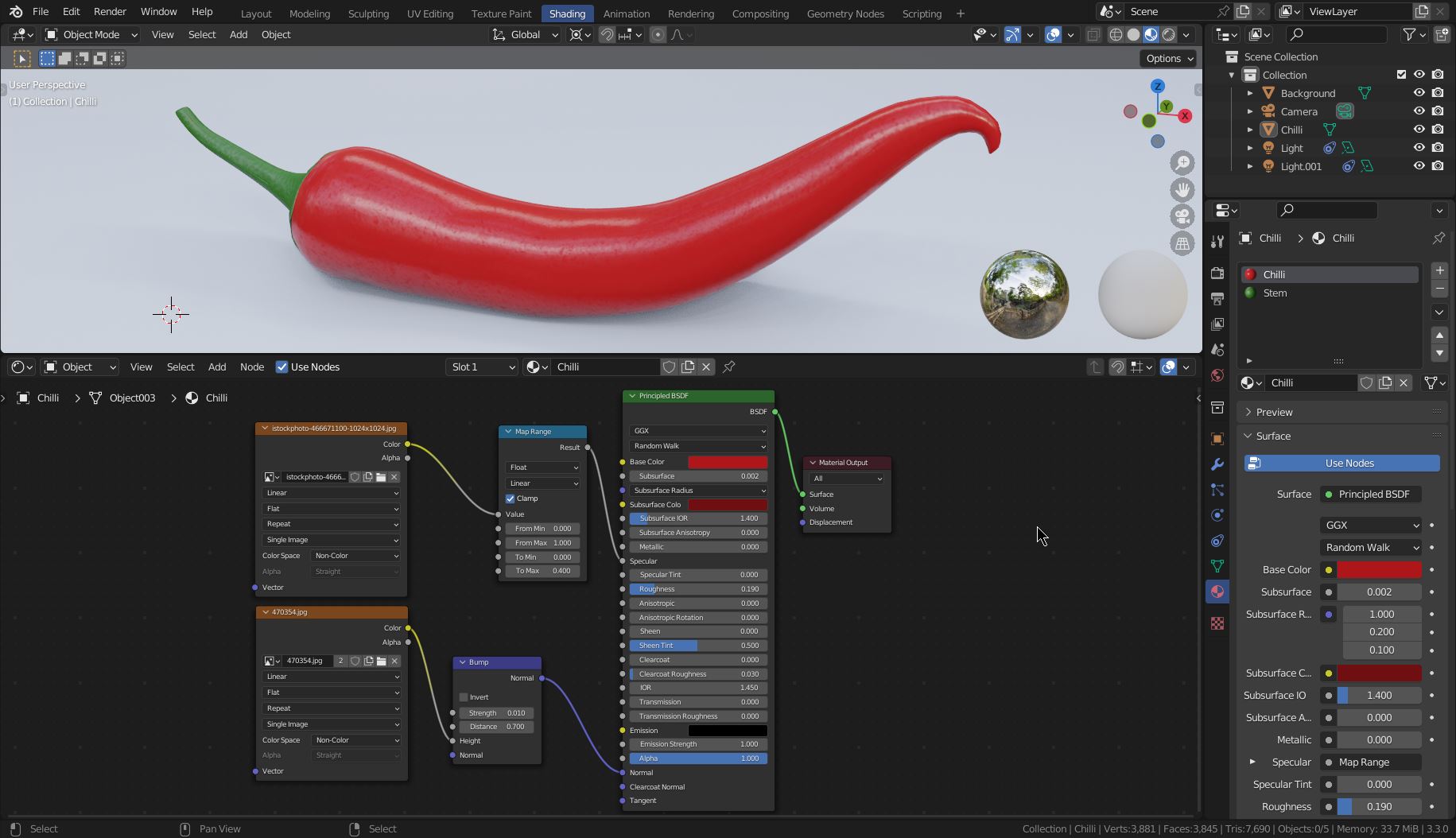Click Base Color swatch in properties panel
Image resolution: width=1456 pixels, height=838 pixels.
(1379, 569)
